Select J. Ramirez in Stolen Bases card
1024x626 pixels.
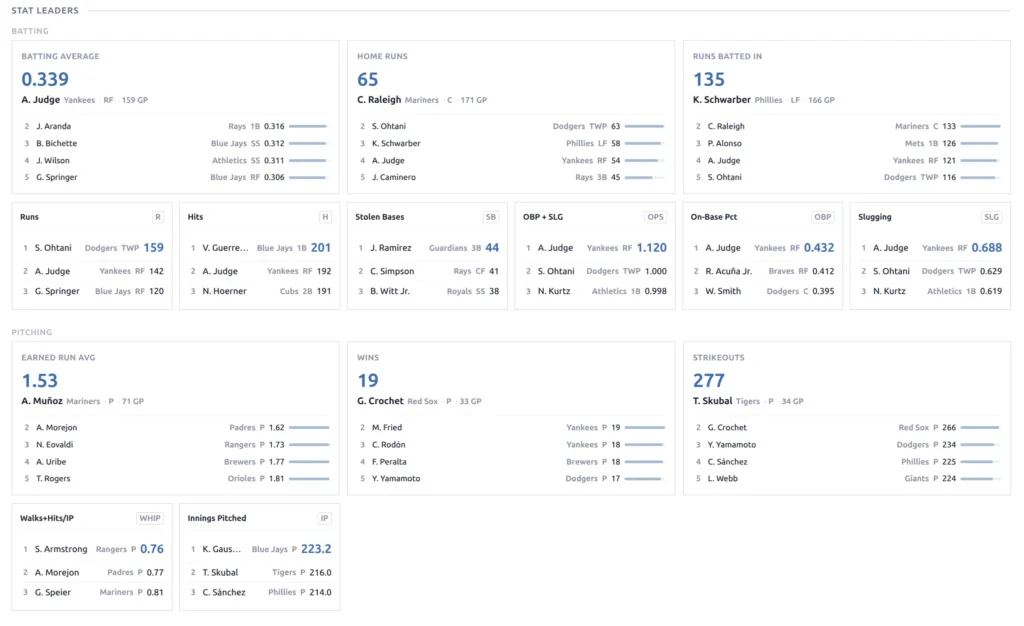(391, 248)
